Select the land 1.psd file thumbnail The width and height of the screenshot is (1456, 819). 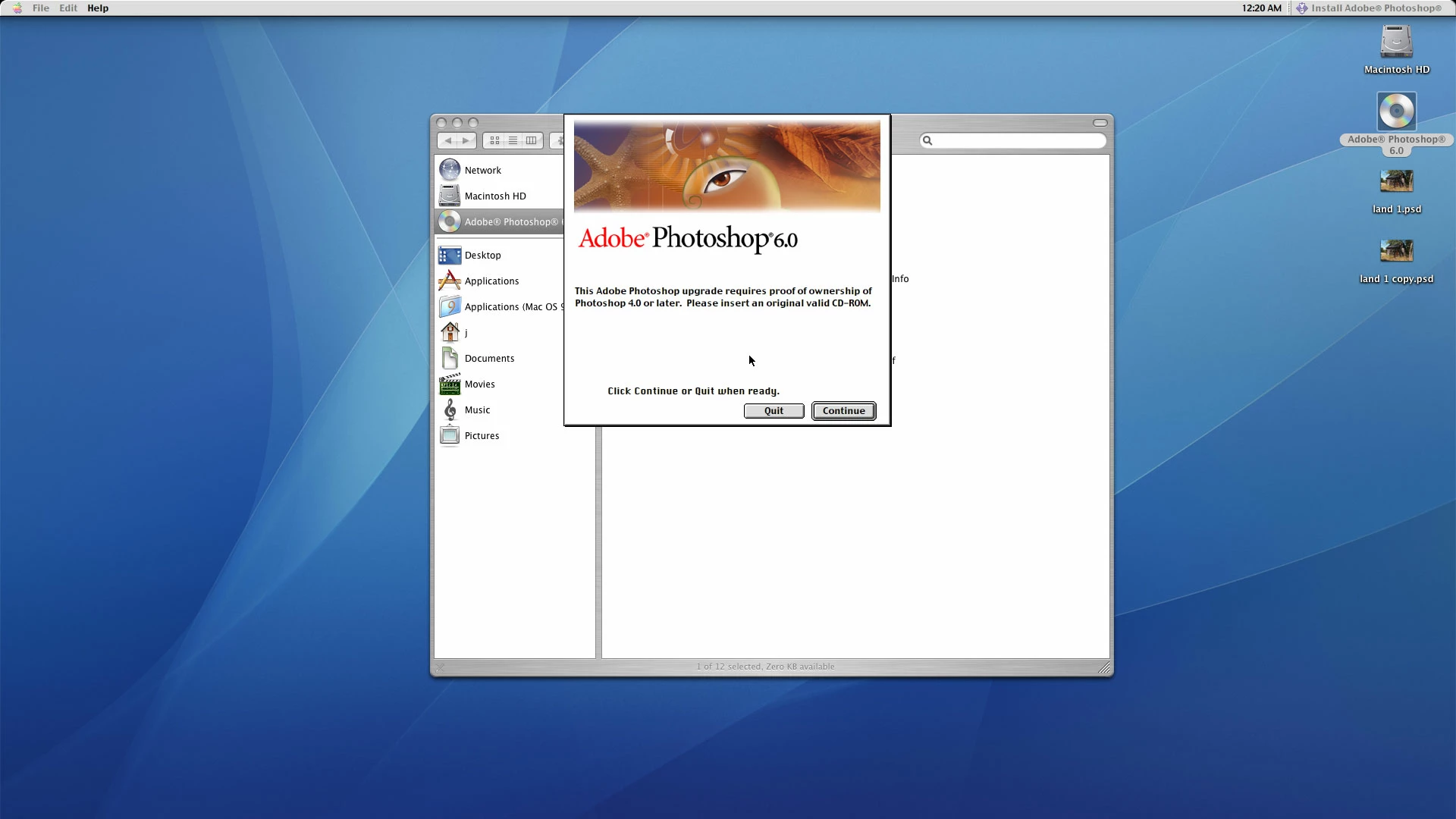click(x=1396, y=182)
